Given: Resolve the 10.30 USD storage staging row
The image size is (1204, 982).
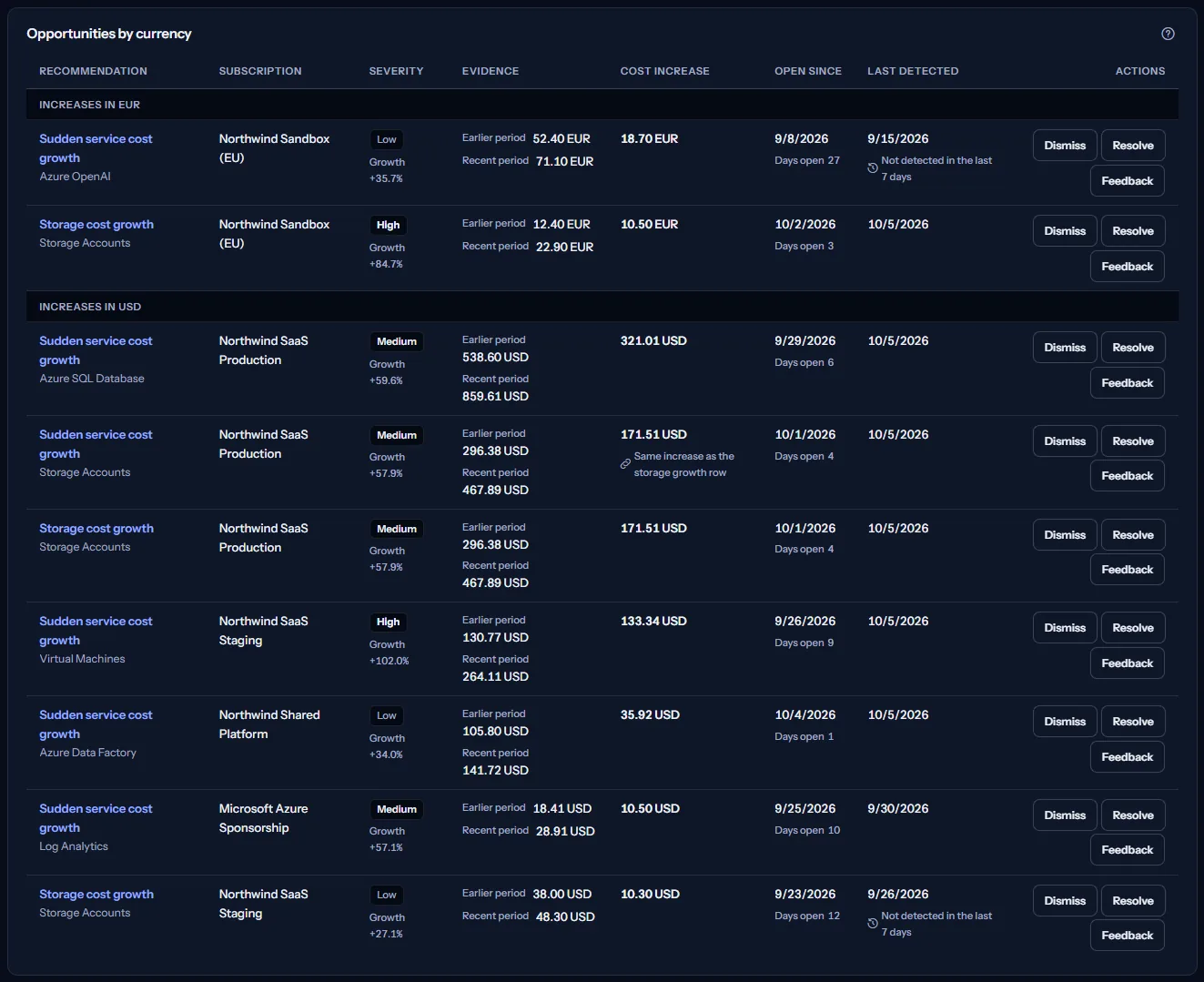Looking at the screenshot, I should tap(1133, 901).
